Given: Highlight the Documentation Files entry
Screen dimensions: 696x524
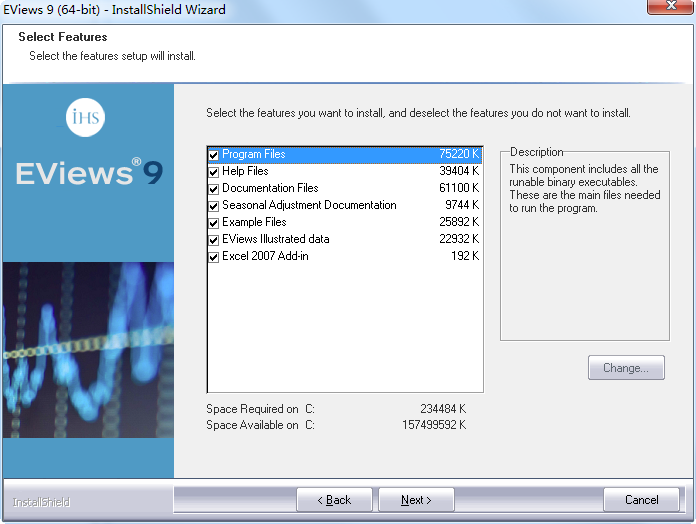Looking at the screenshot, I should click(270, 189).
